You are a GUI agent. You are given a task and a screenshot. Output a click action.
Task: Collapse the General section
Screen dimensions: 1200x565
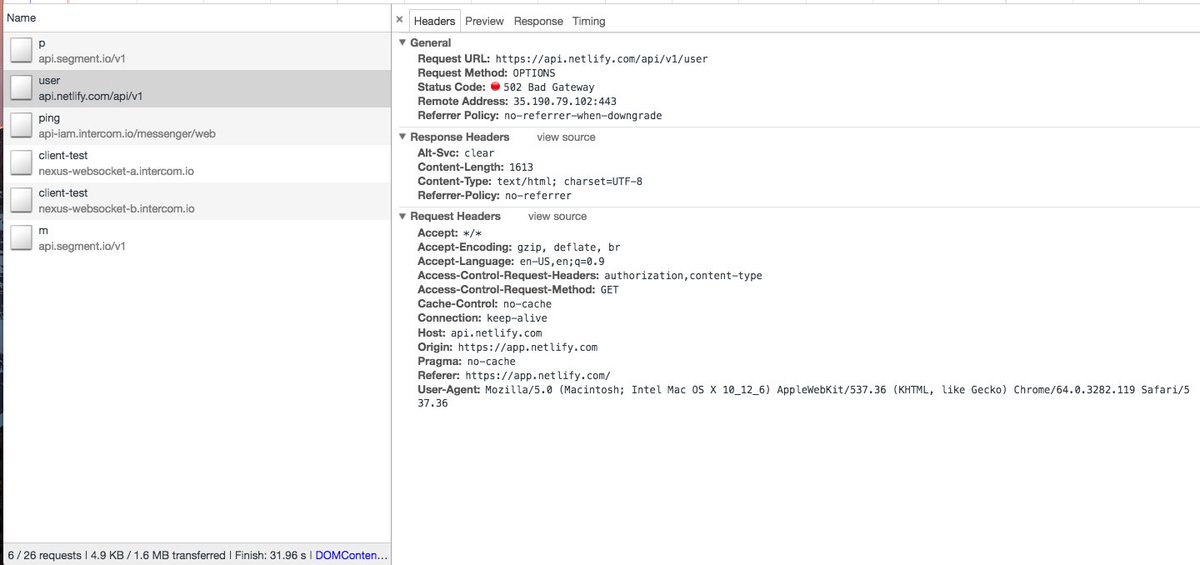tap(402, 43)
